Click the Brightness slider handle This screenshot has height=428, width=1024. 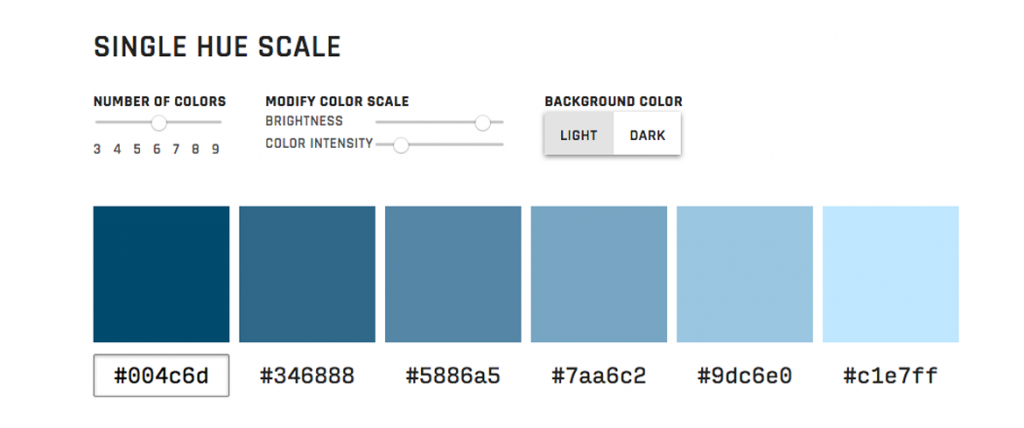click(483, 123)
